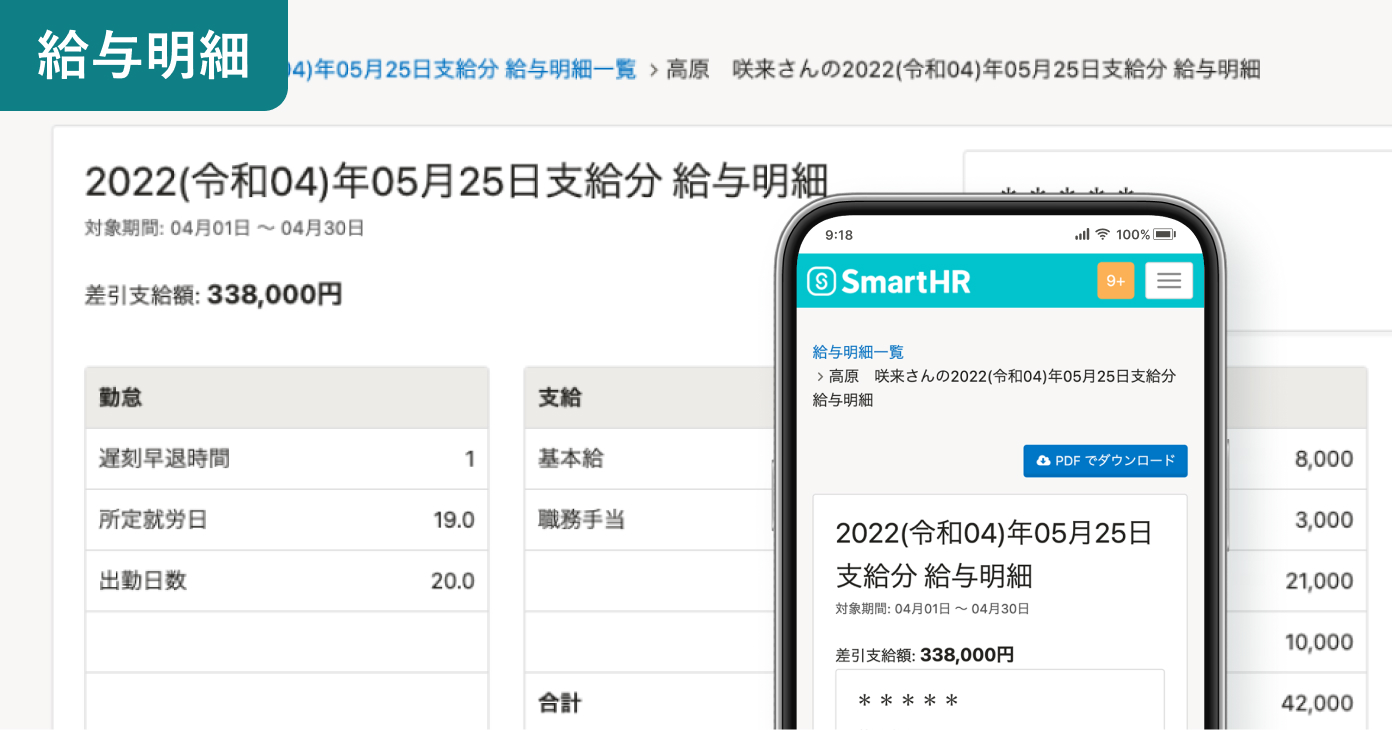
Task: Select the 遅刻早退時間 row label
Action: coord(165,459)
